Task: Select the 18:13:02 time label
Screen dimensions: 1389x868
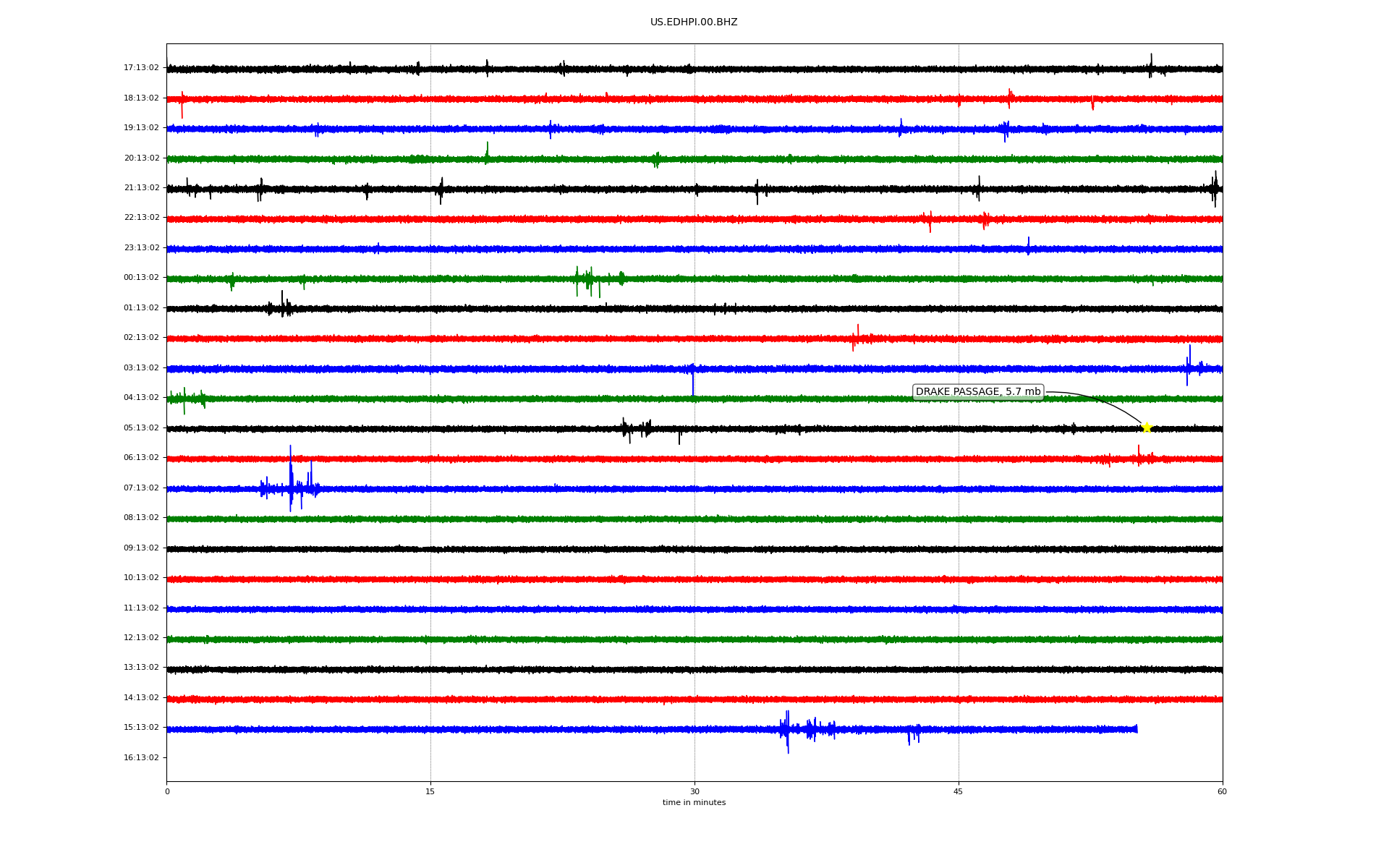Action: click(141, 98)
